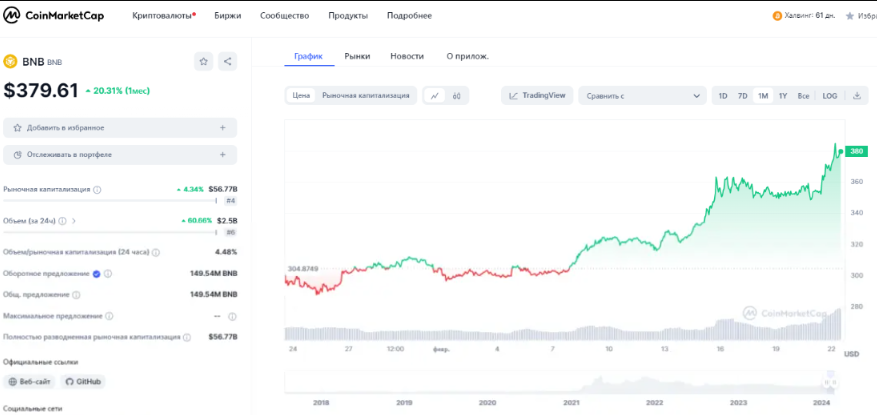Click plus icon on Добавить в избранное
Screen dimensions: 877x415
click(223, 128)
